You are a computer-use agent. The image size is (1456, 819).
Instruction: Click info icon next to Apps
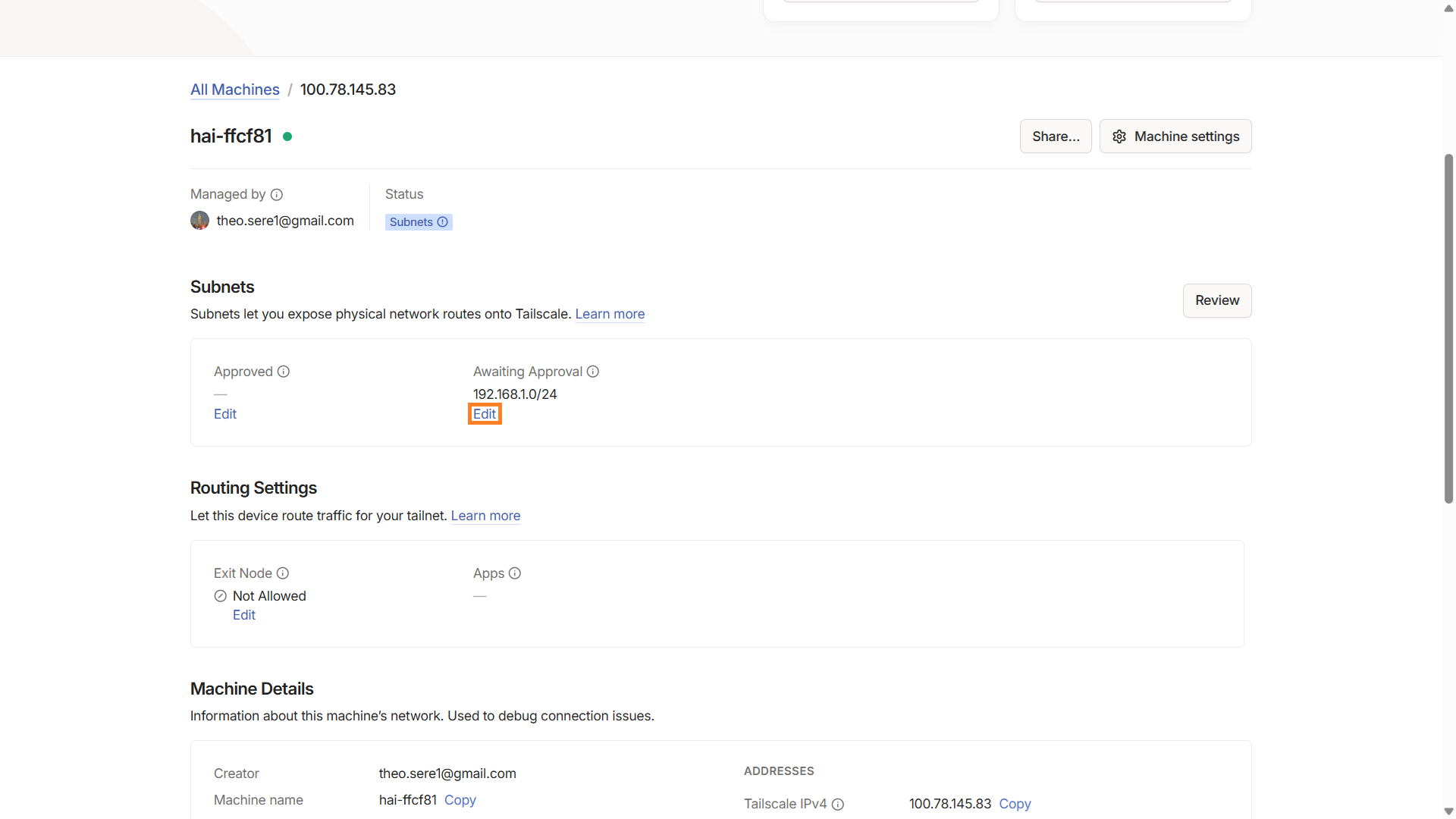click(x=515, y=573)
